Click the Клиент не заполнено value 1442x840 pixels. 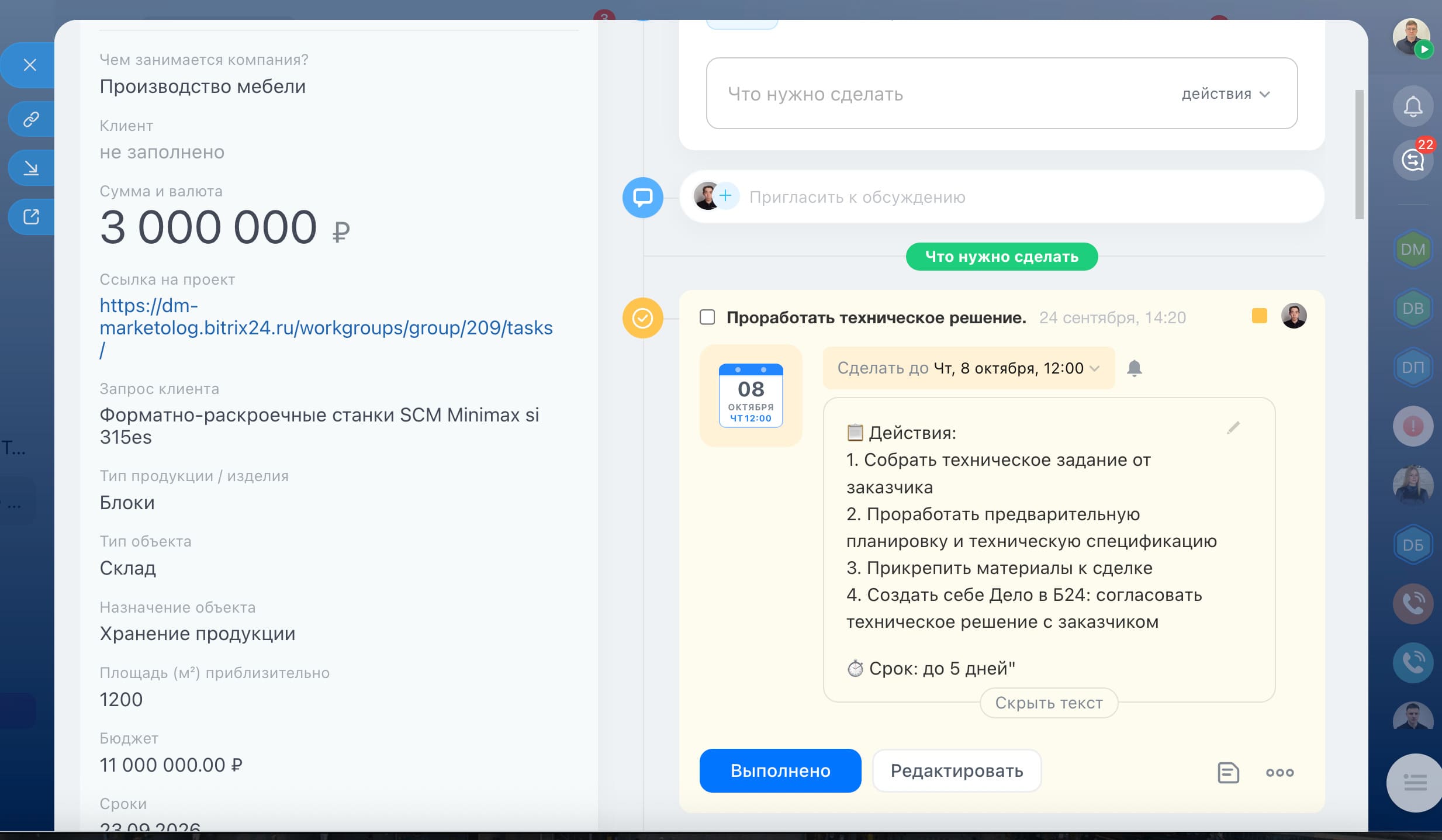(x=162, y=152)
